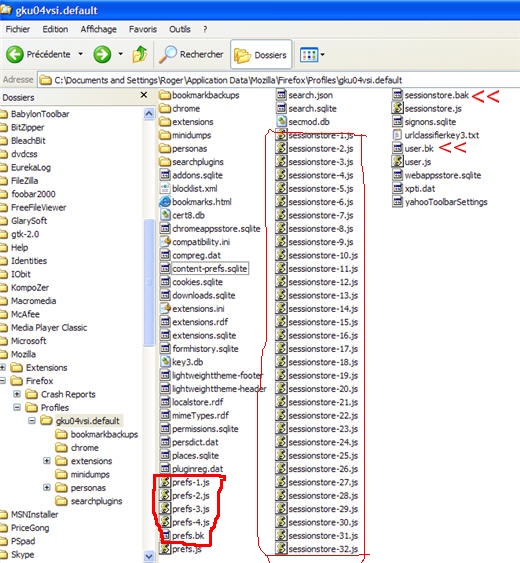This screenshot has height=563, width=520.
Task: Select Mozilla folder in tree
Action: point(23,354)
